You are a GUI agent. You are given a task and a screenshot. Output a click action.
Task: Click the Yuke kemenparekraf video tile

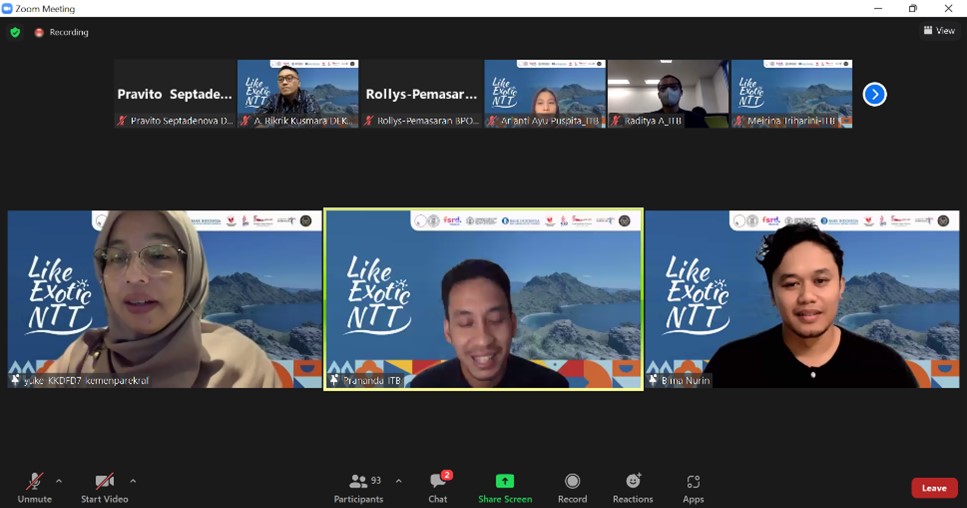[165, 299]
